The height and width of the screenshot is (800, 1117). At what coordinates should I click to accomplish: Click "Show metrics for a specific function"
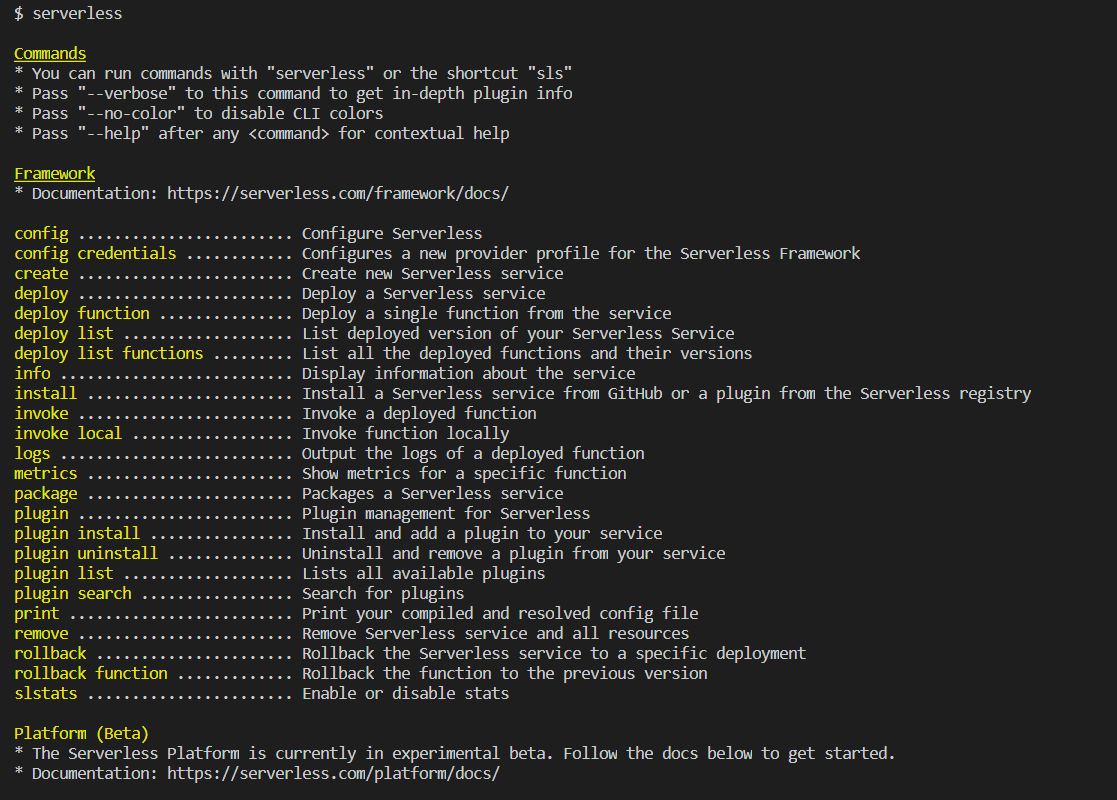point(464,472)
